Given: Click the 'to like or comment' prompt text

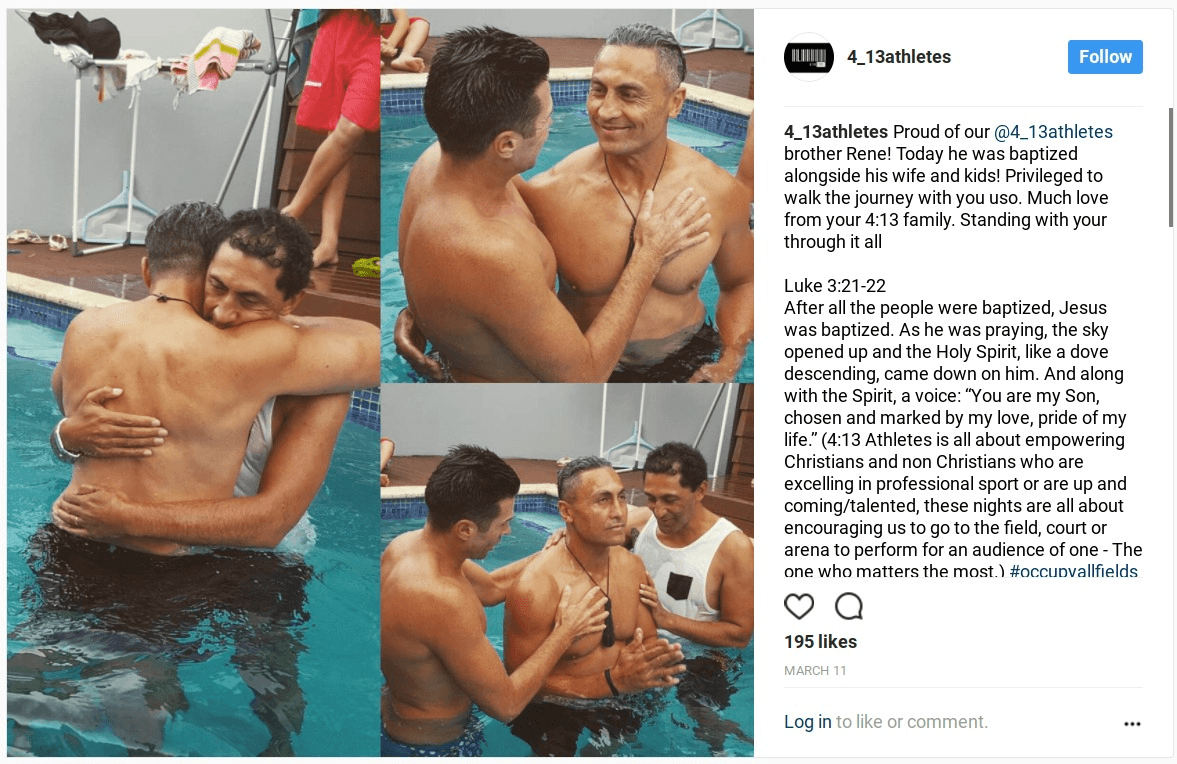Looking at the screenshot, I should point(912,721).
